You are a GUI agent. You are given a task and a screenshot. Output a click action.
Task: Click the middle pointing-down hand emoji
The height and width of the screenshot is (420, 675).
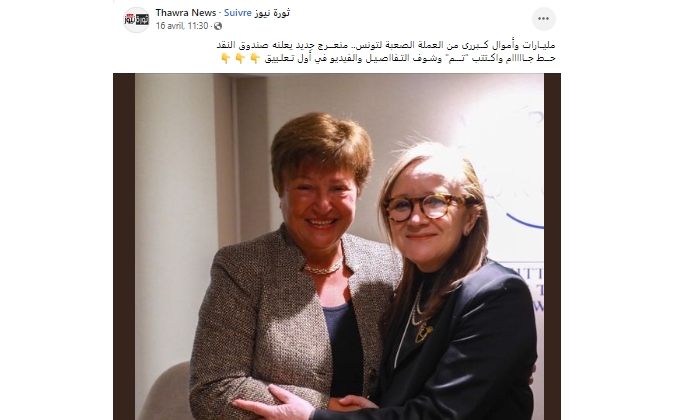[x=240, y=59]
